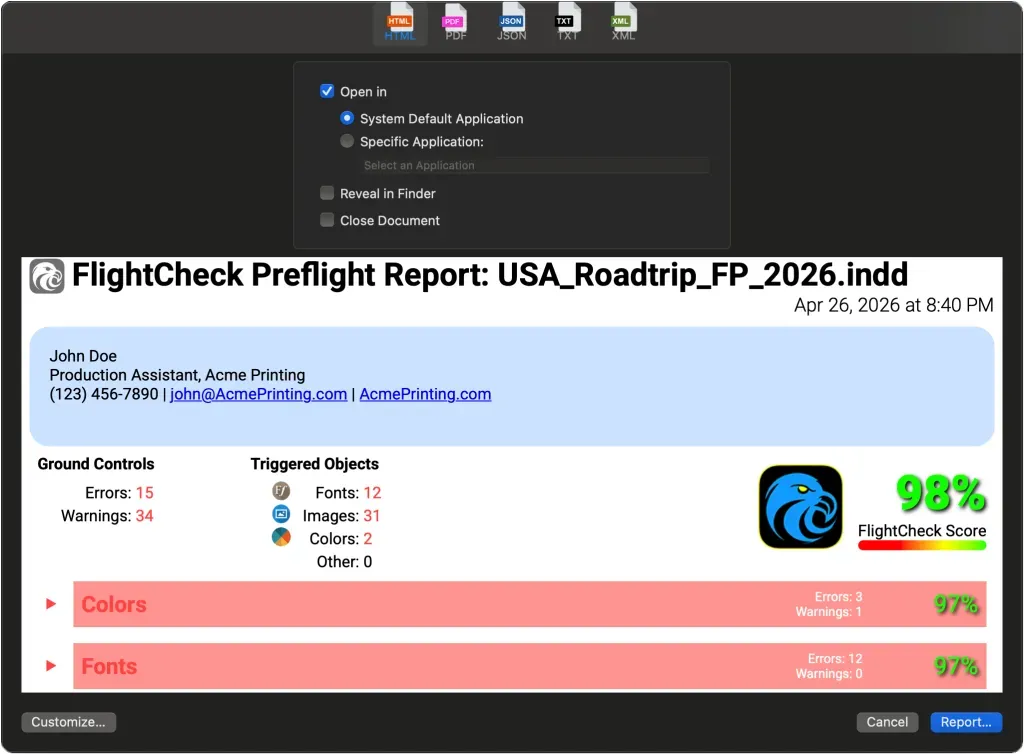Select System Default Application radio button
The width and height of the screenshot is (1024, 754).
pos(347,118)
